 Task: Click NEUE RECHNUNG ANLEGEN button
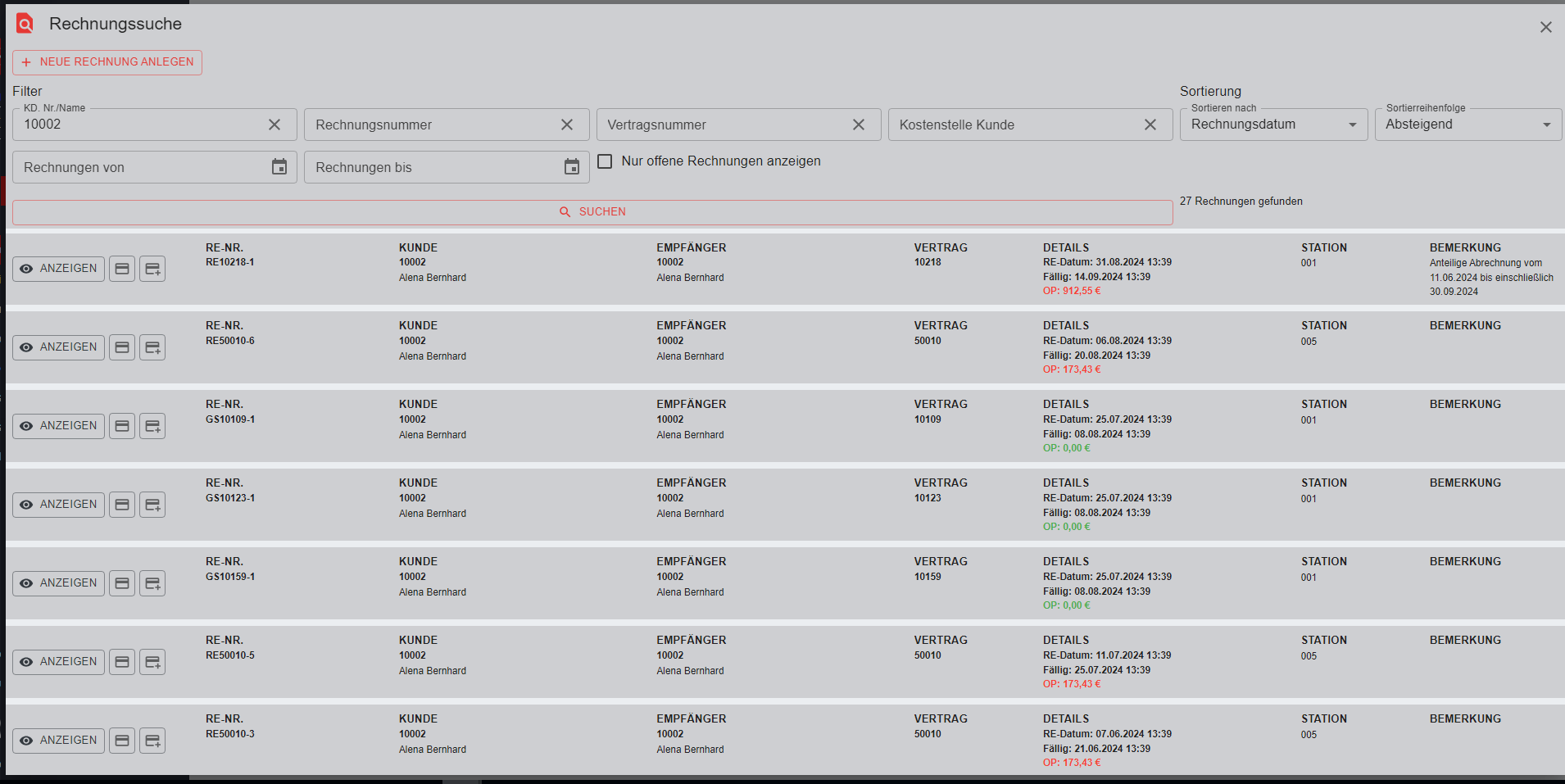click(x=107, y=62)
